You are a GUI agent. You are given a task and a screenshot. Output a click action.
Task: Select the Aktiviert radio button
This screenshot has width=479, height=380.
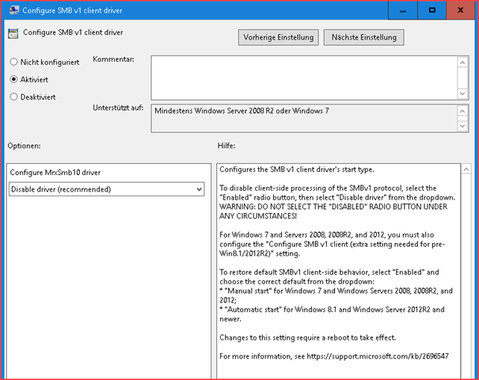[14, 79]
